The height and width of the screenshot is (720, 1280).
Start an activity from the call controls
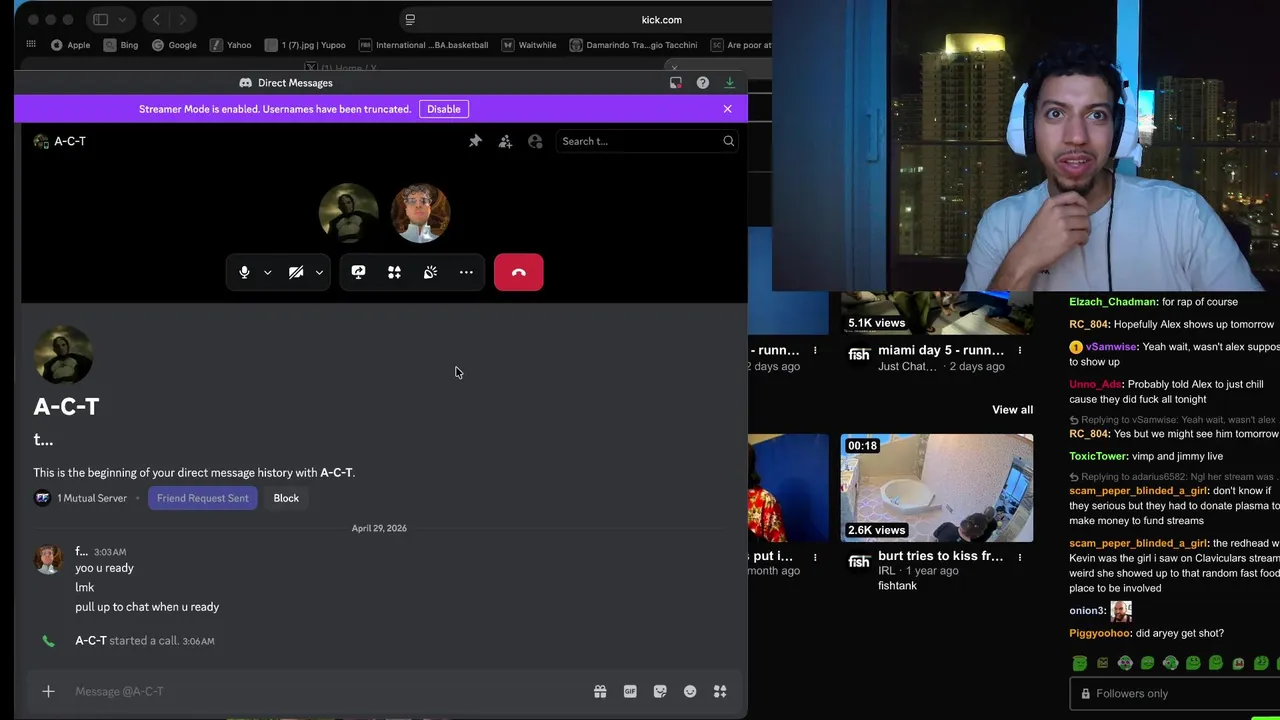pyautogui.click(x=394, y=272)
